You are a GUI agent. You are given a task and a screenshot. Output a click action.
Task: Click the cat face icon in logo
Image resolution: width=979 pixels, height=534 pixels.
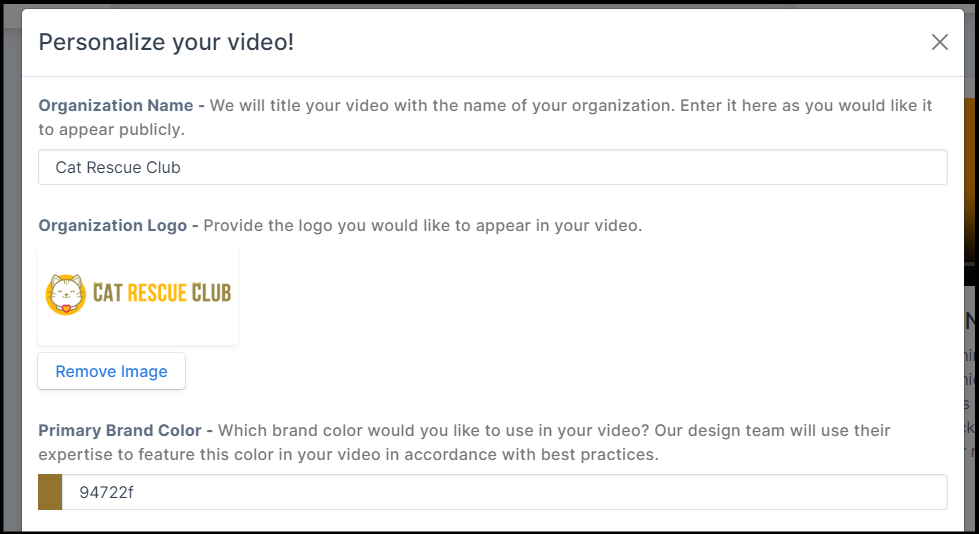65,294
